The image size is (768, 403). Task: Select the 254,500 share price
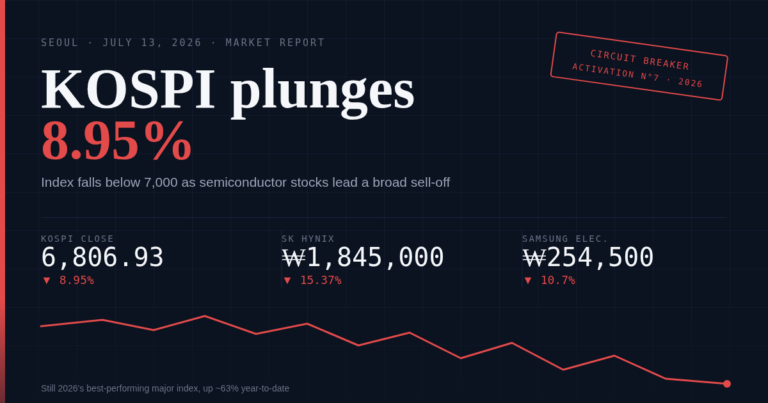[x=600, y=258]
